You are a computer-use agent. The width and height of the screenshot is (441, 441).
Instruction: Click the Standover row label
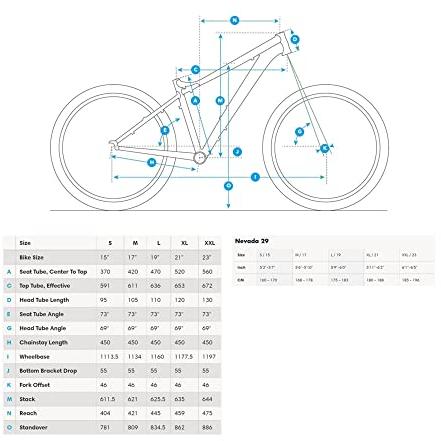pyautogui.click(x=33, y=427)
